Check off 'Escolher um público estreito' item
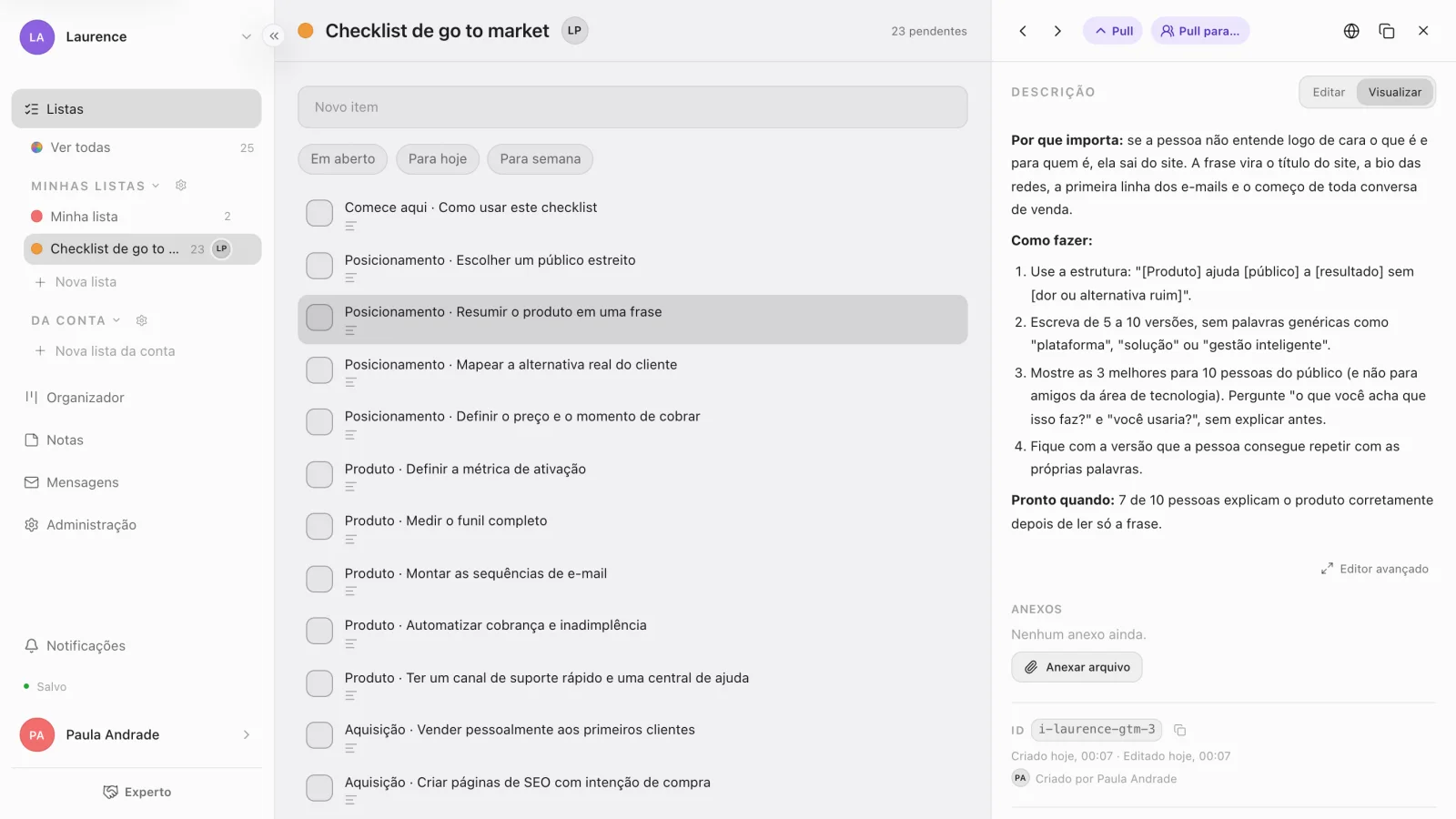The image size is (1456, 819). pyautogui.click(x=319, y=266)
